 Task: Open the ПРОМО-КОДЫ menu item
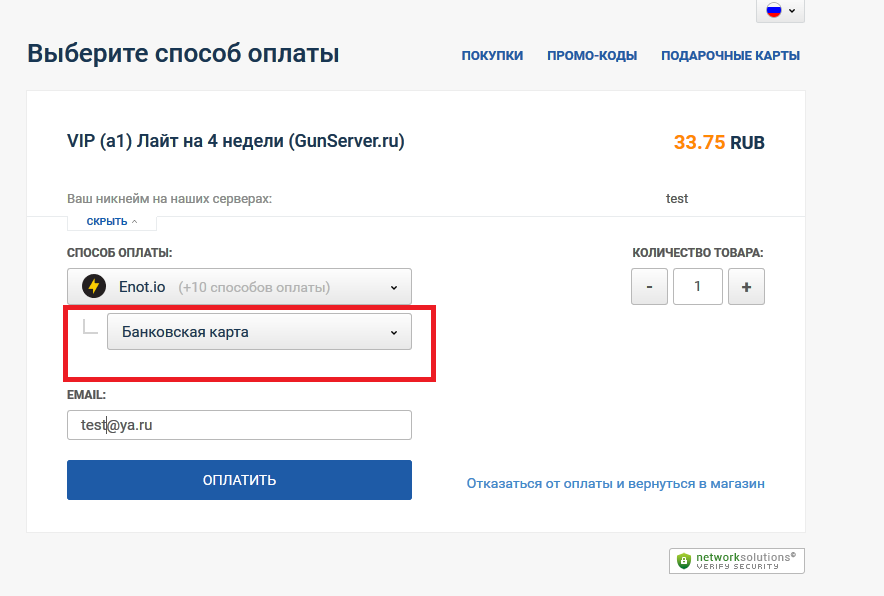(x=592, y=56)
